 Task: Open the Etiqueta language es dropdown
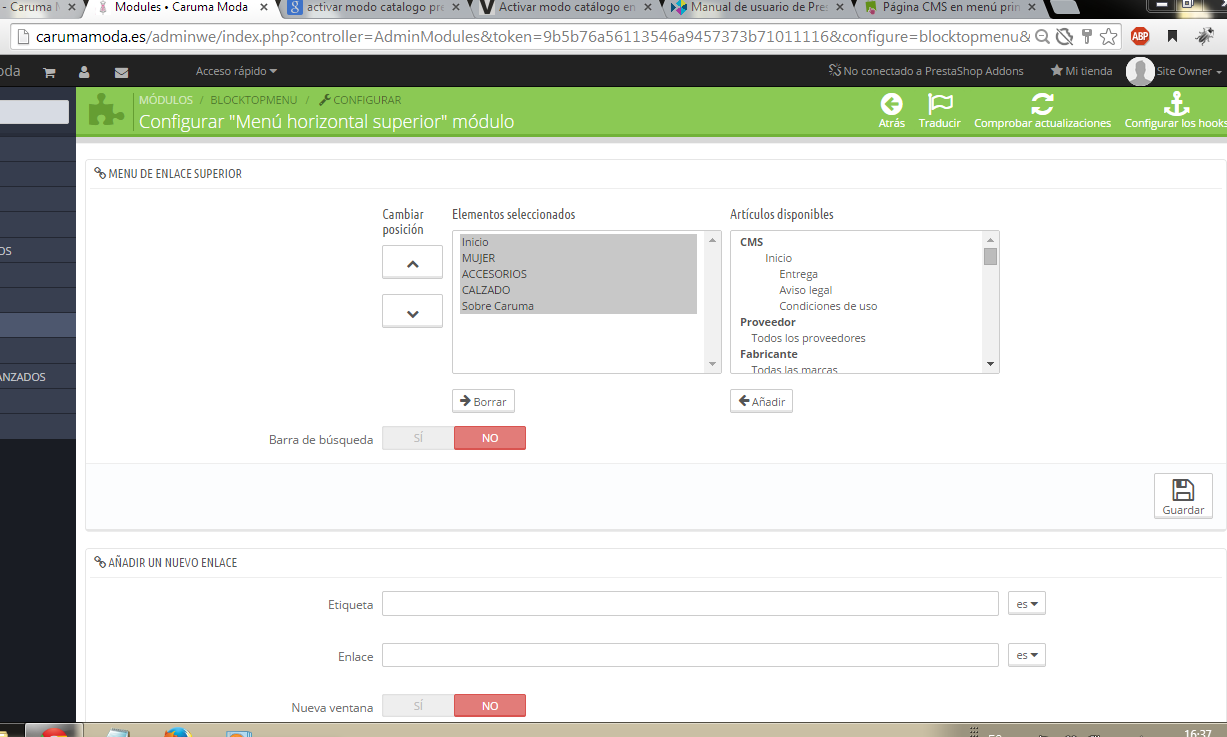[x=1027, y=604]
